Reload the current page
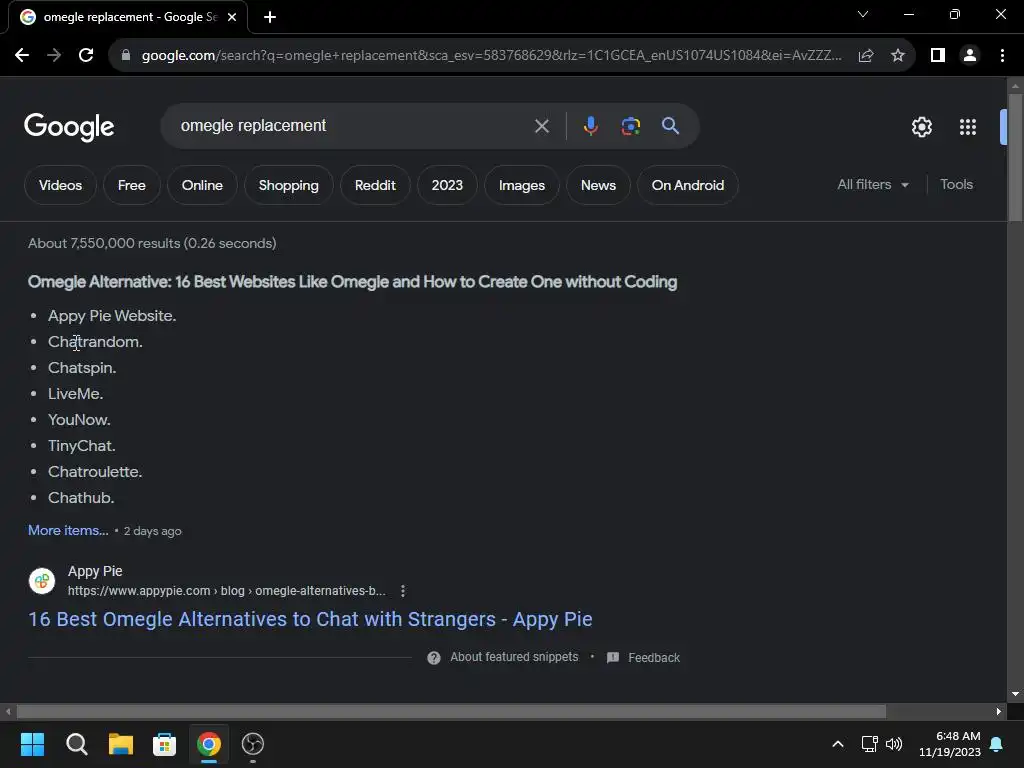This screenshot has width=1024, height=768. (86, 56)
